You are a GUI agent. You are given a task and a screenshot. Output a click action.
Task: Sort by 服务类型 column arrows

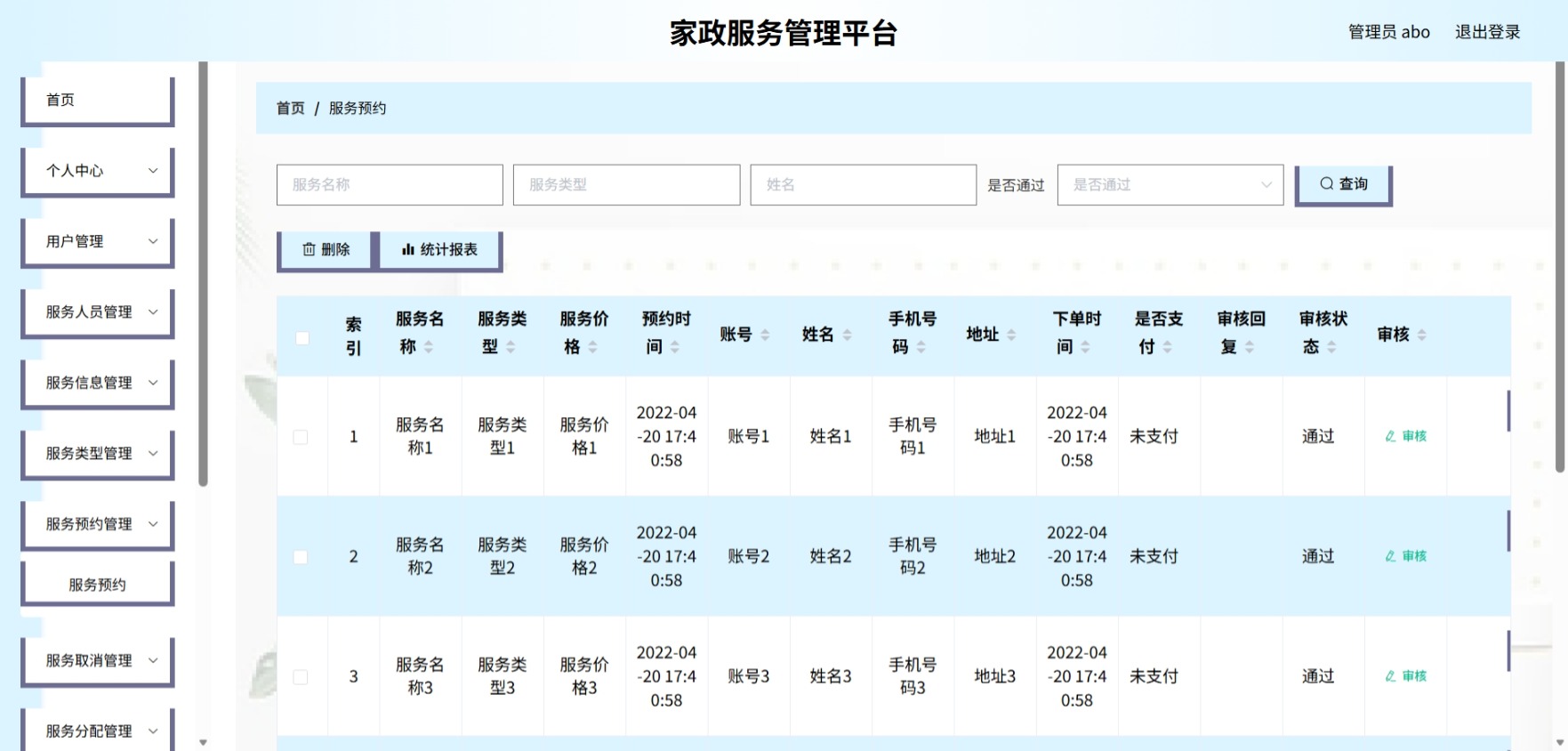[511, 347]
